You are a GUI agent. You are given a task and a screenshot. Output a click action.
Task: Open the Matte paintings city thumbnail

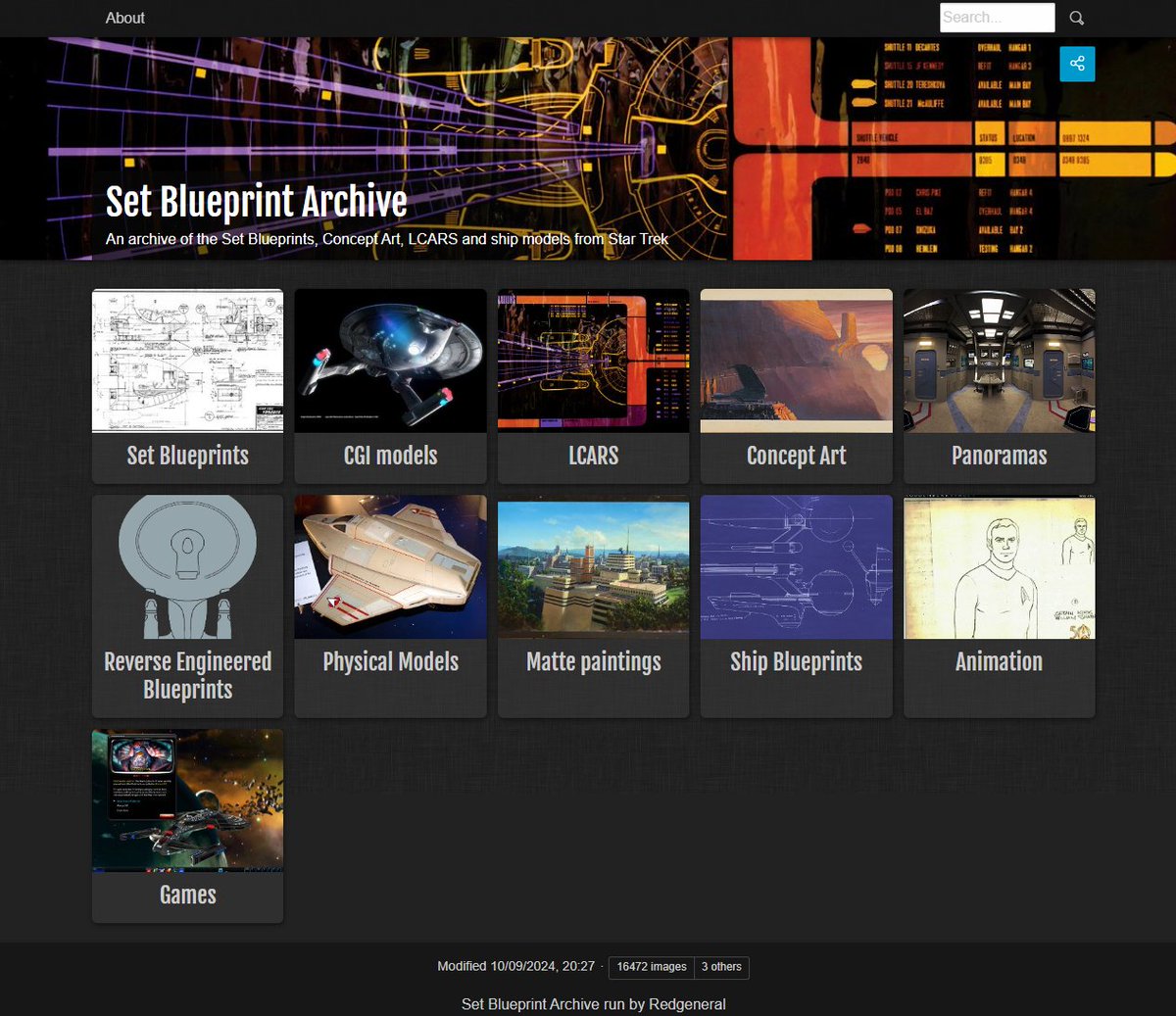tap(593, 566)
